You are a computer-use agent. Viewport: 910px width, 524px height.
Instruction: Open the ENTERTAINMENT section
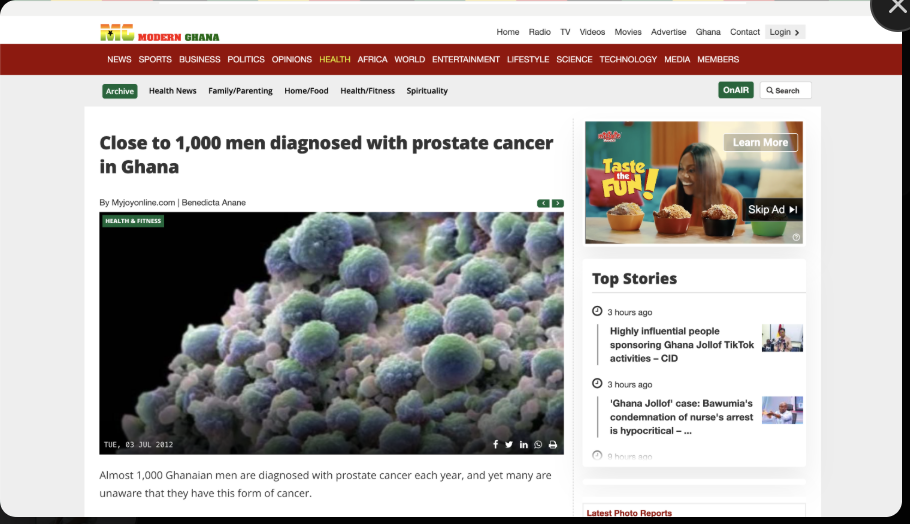click(x=466, y=59)
